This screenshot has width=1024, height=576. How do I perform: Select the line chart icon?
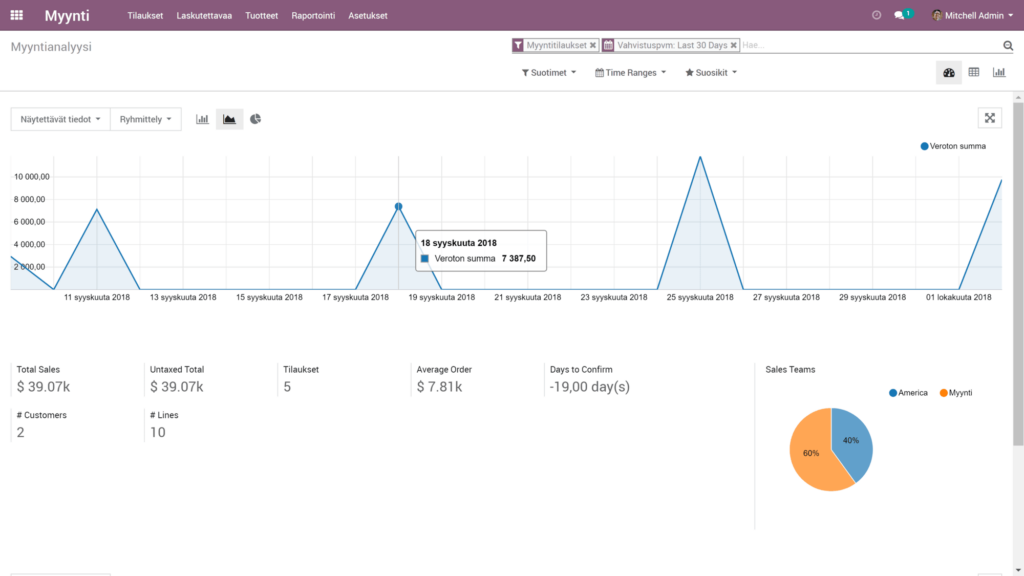(x=228, y=118)
